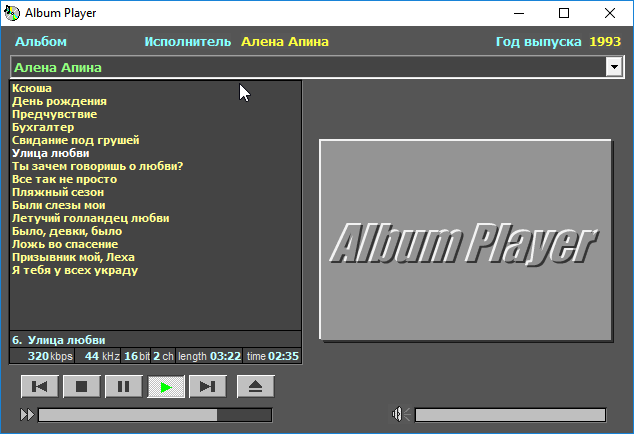634x434 pixels.
Task: Click the '320 kbps' bitrate field
Action: click(42, 356)
